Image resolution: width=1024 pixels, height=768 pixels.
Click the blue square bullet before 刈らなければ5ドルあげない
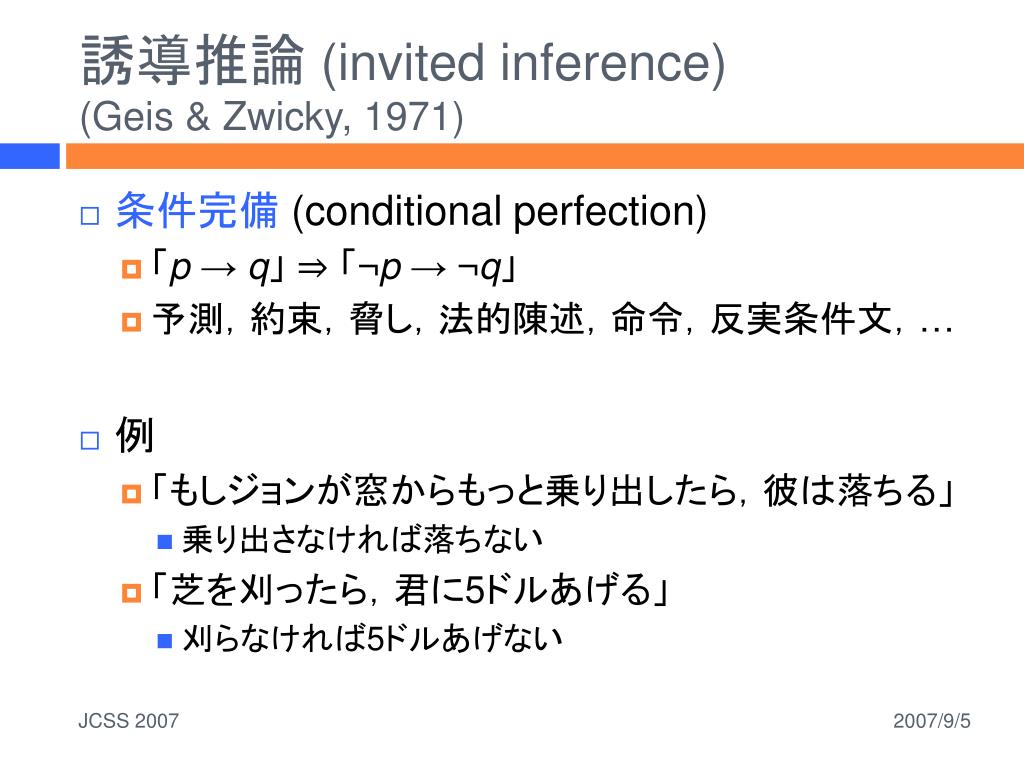pyautogui.click(x=165, y=641)
